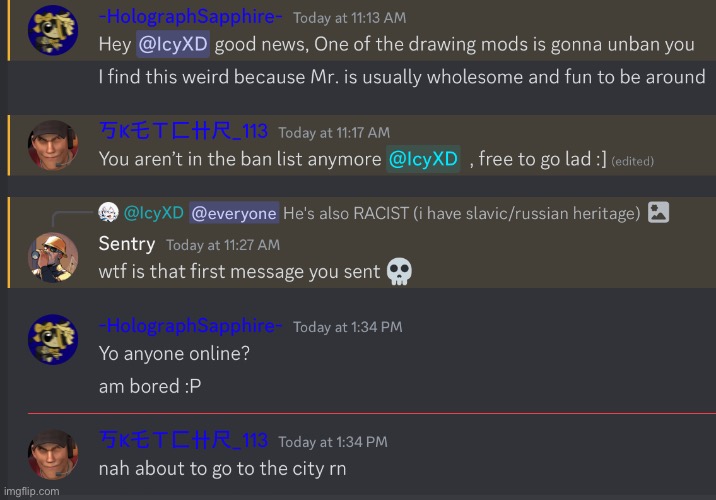Click the imgflip.com watermark
Screen dimensions: 716x500
(32, 491)
